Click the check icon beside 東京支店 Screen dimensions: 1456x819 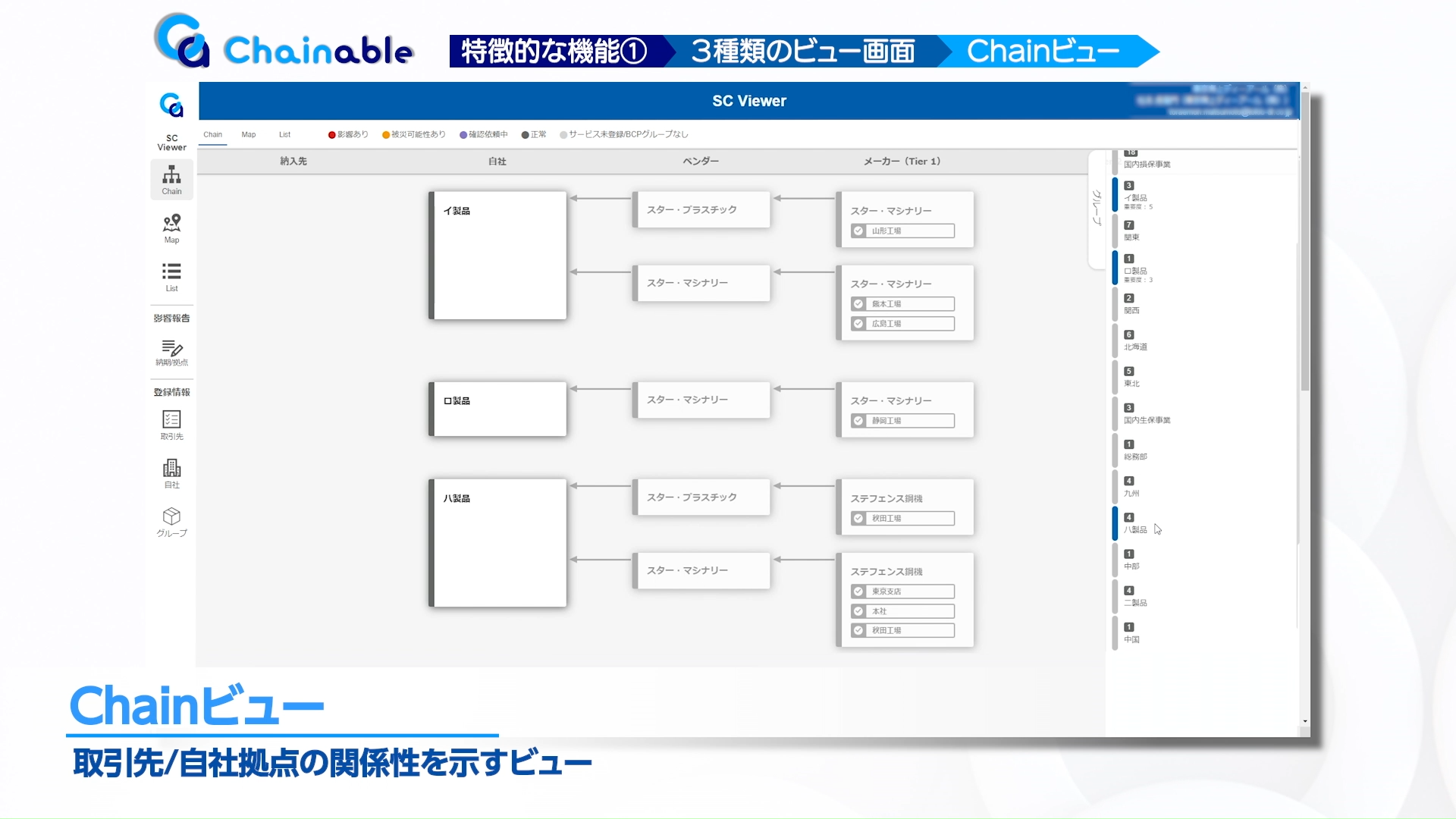point(858,591)
